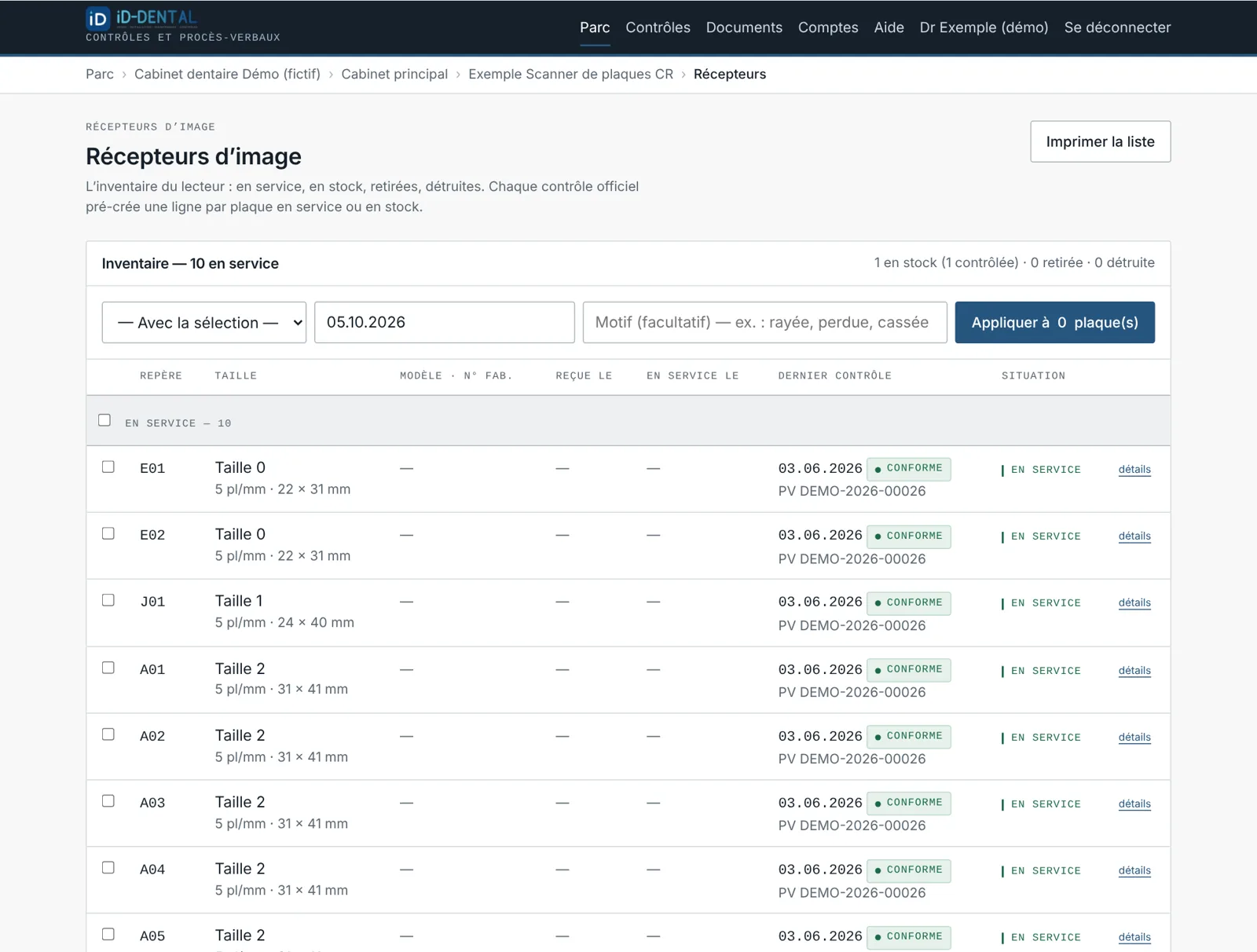Open Dr Exemple (démo) account link
1257x952 pixels.
(x=984, y=27)
